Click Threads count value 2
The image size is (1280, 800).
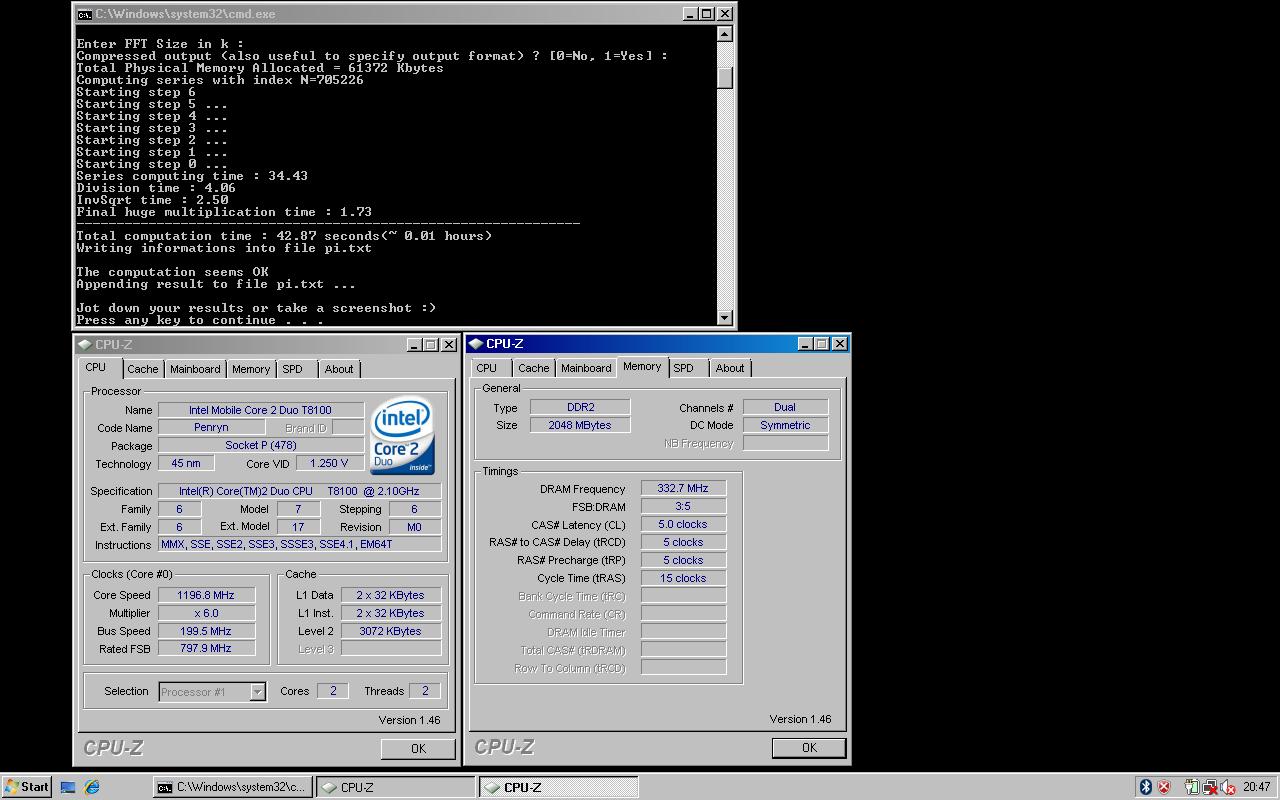(x=425, y=691)
